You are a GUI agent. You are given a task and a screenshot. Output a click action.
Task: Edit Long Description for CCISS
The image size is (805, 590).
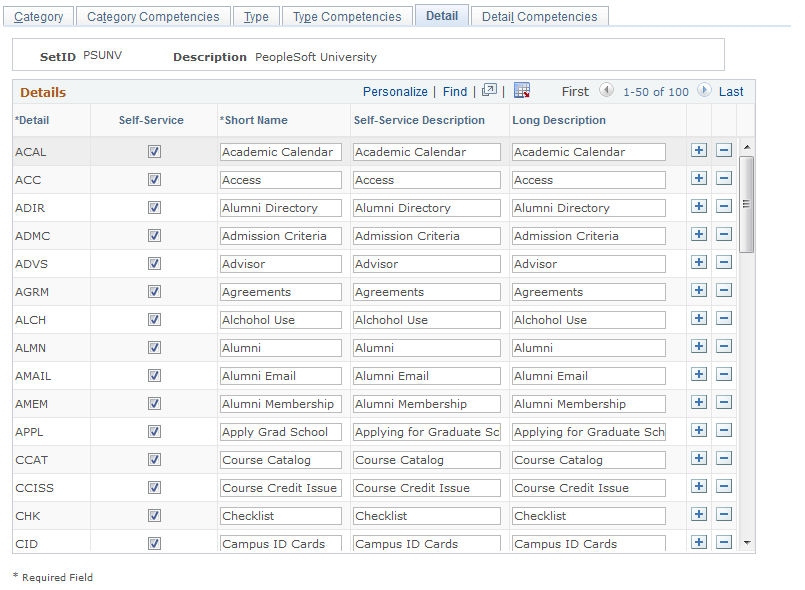(x=589, y=488)
